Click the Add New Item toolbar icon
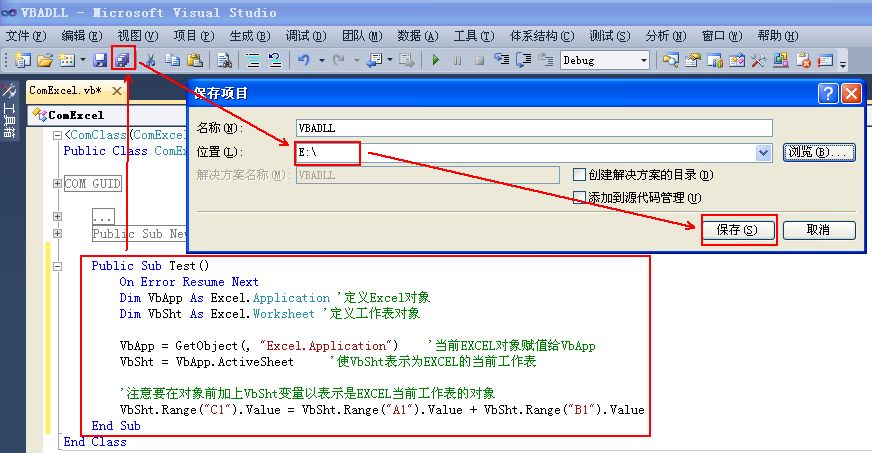The image size is (872, 453). (x=68, y=59)
